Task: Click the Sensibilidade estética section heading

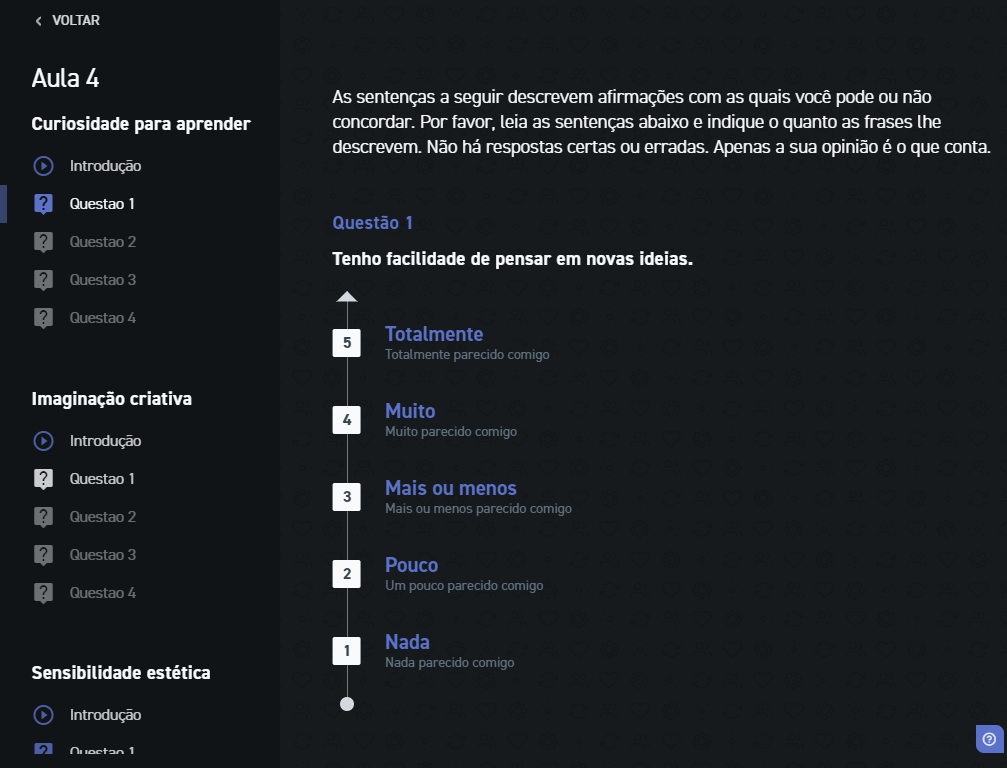Action: click(x=121, y=673)
